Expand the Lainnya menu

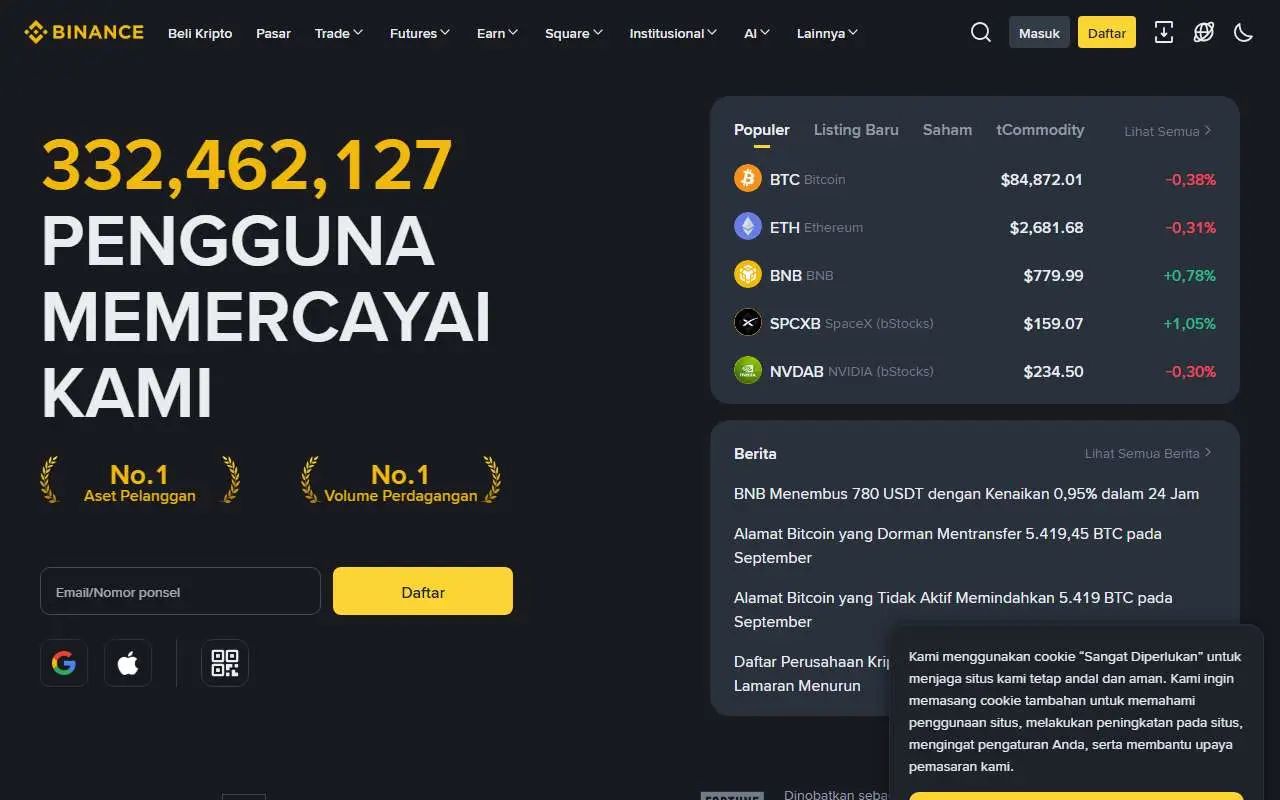[828, 33]
